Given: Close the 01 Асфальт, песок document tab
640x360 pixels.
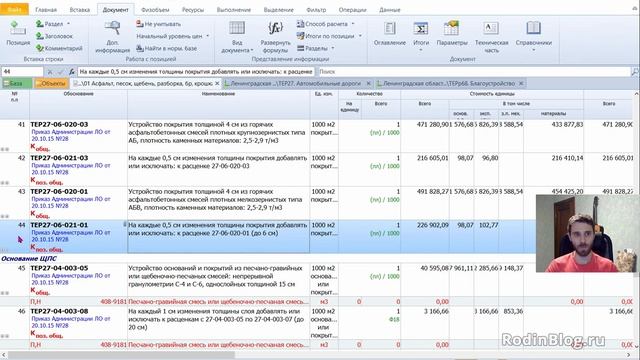Looking at the screenshot, I should click(x=217, y=83).
